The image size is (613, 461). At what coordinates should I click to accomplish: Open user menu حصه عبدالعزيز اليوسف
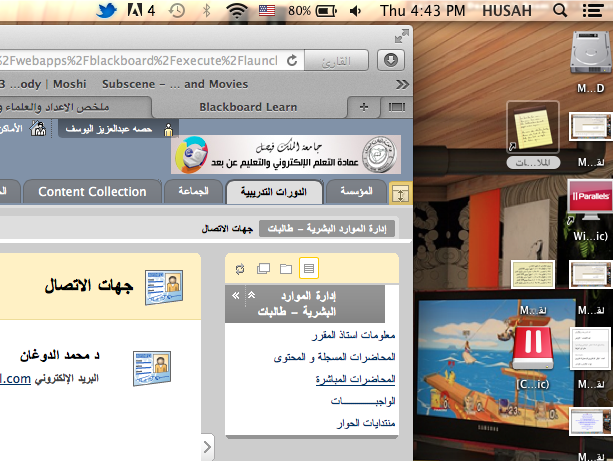pos(118,129)
